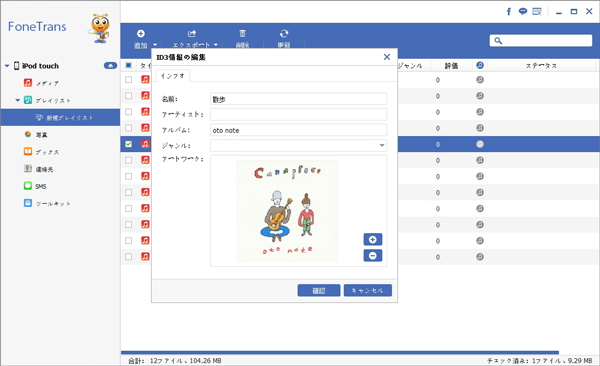
Task: Click the magnifier icon in search box
Action: [498, 41]
